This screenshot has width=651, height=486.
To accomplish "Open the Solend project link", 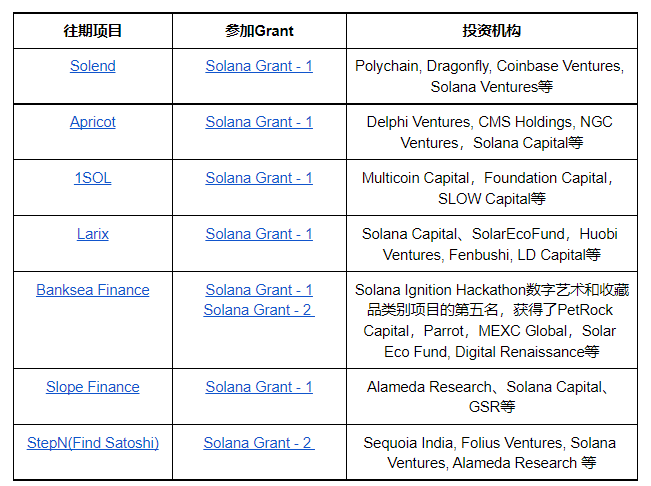I will 93,66.
